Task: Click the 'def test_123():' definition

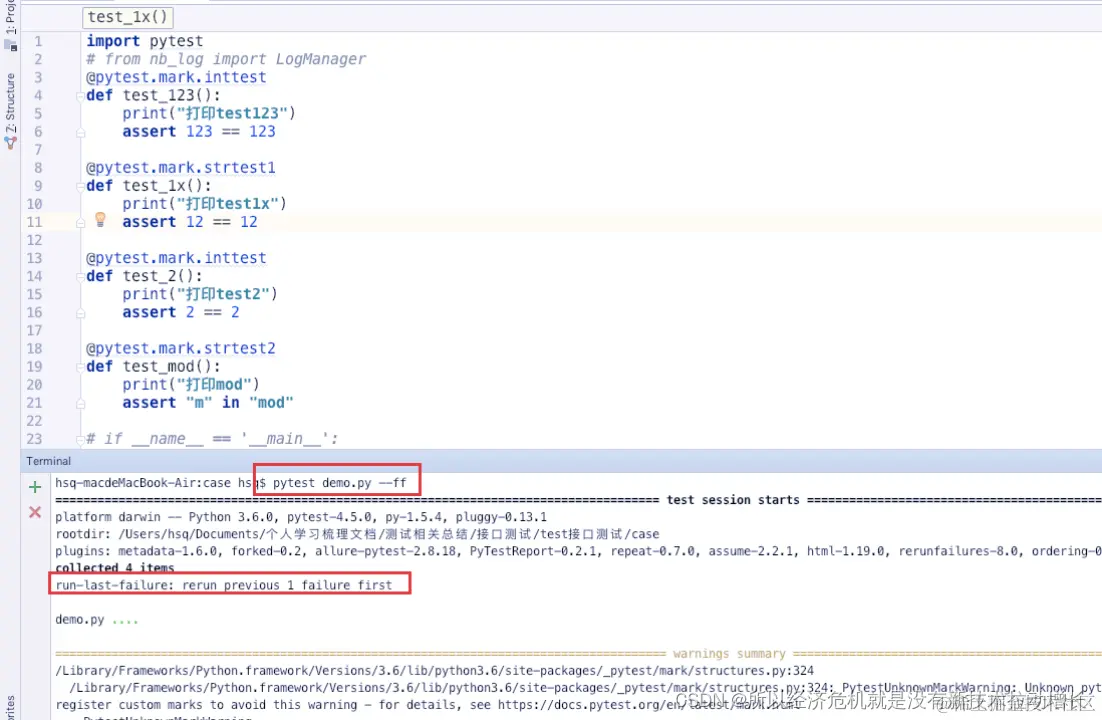Action: pos(153,96)
